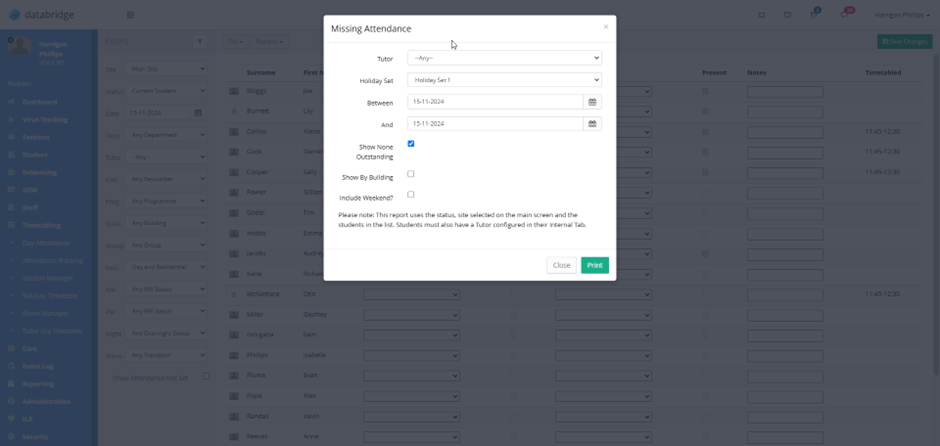Screen dimensions: 940x446
Task: Click the photo icon for Phillips row
Action: coord(234,355)
